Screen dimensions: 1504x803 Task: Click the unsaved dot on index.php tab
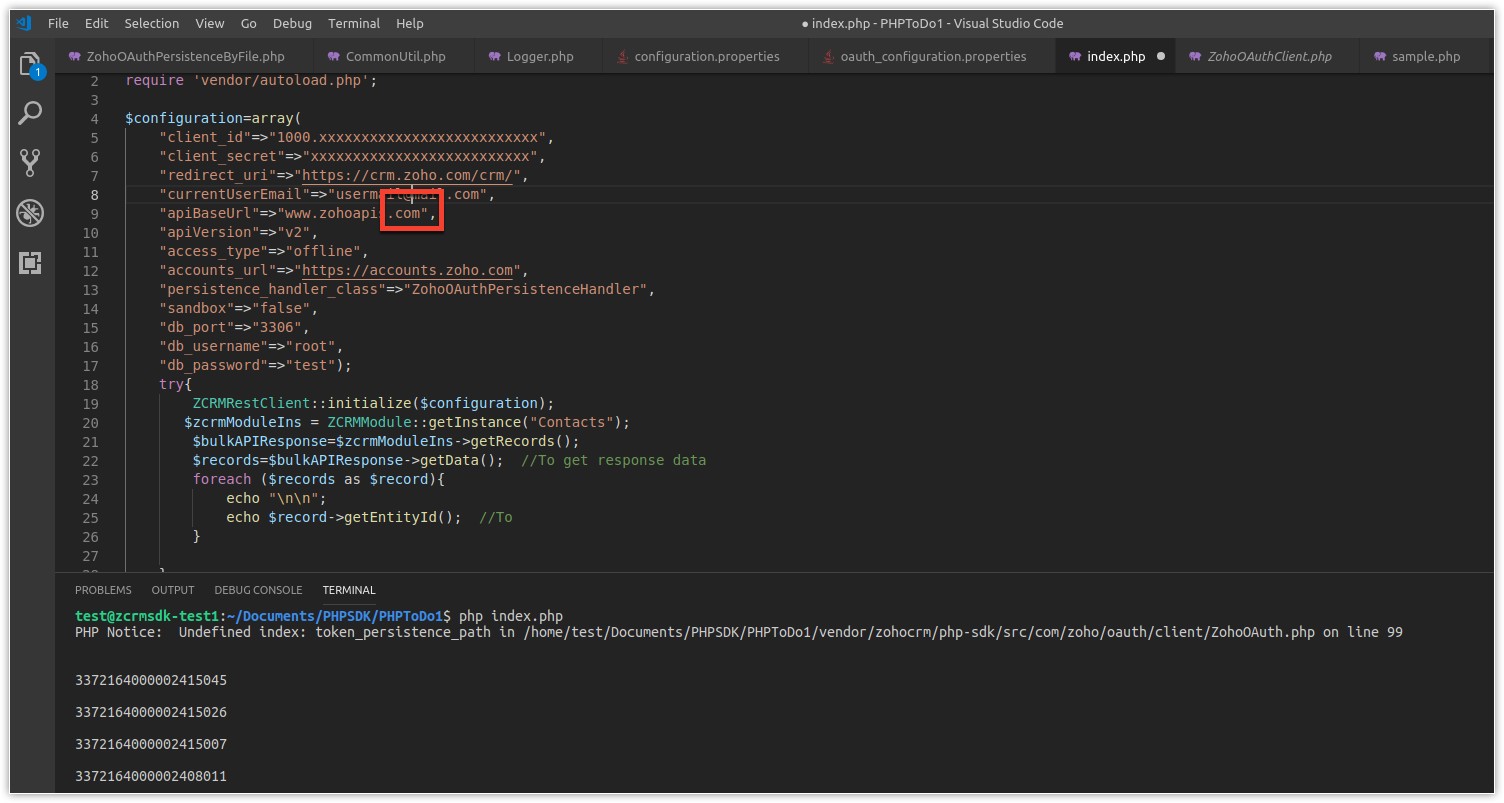(1161, 57)
